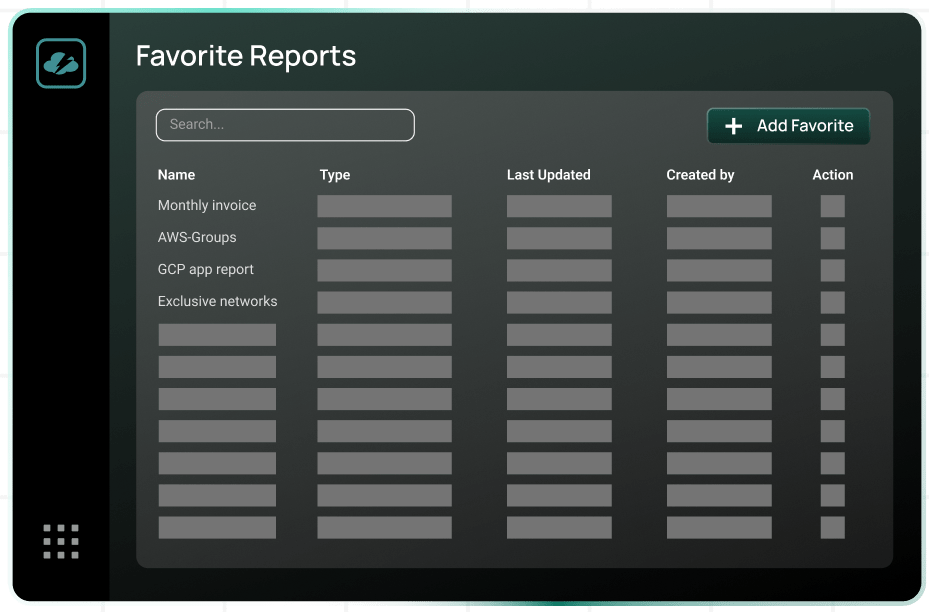Click the action box for GCP app report
The image size is (929, 612).
click(832, 270)
